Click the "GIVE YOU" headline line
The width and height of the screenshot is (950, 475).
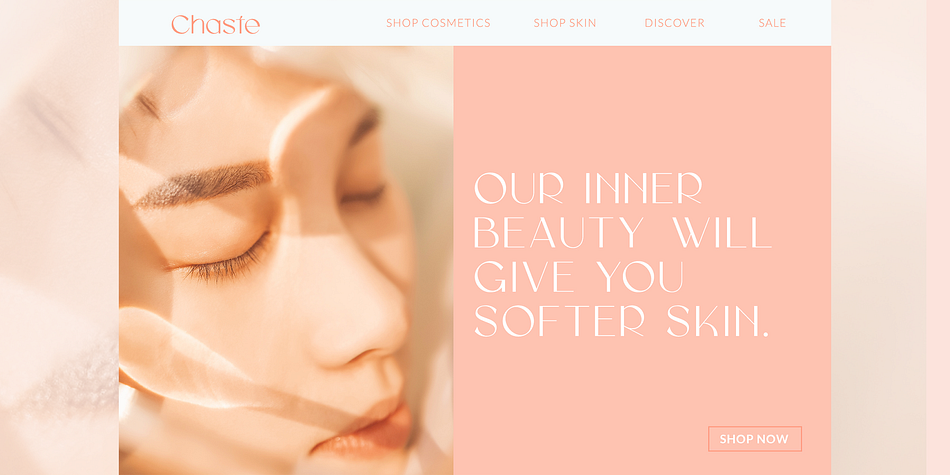coord(579,277)
